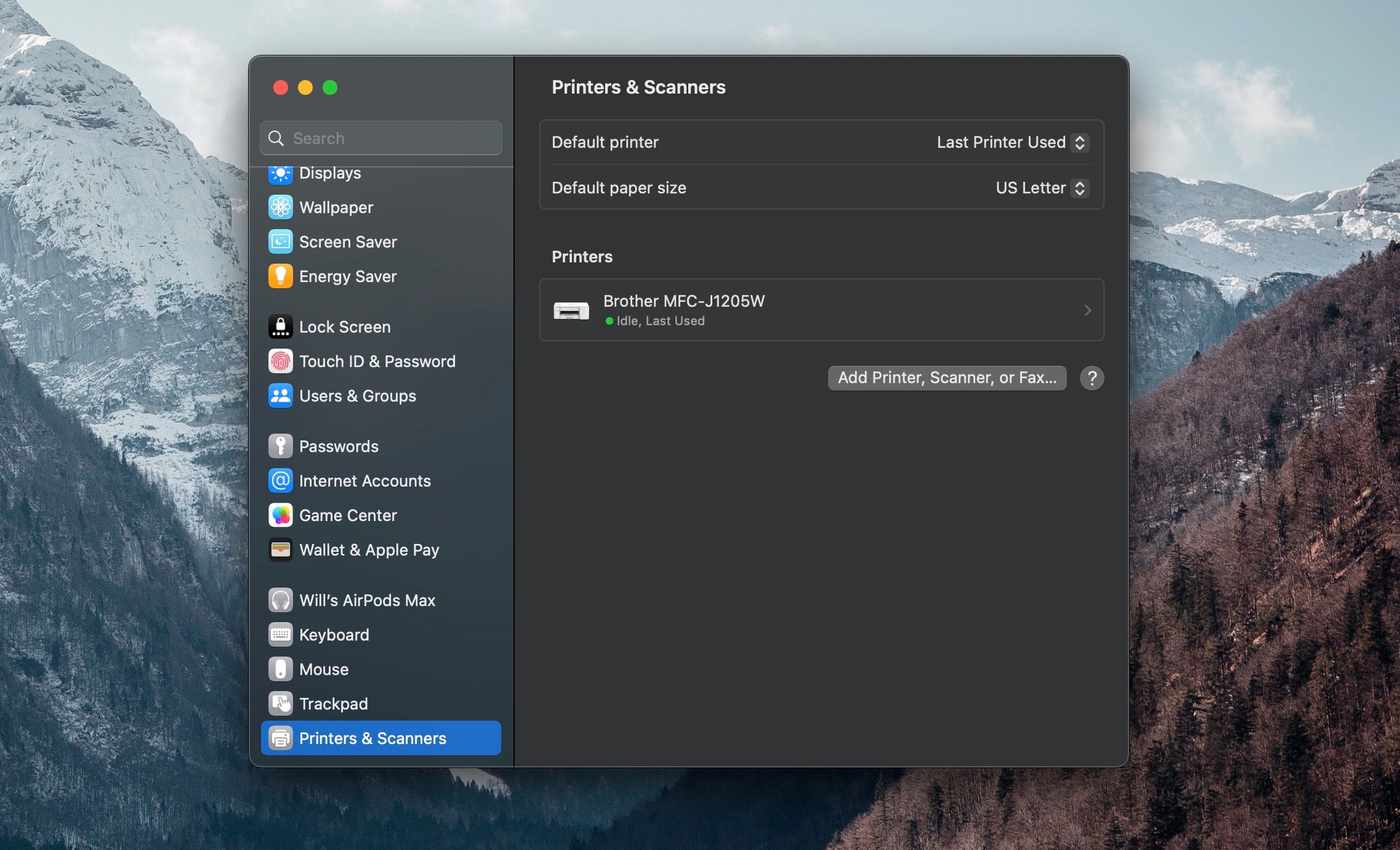The width and height of the screenshot is (1400, 850).
Task: Click the Lock Screen padlock icon
Action: tap(281, 327)
